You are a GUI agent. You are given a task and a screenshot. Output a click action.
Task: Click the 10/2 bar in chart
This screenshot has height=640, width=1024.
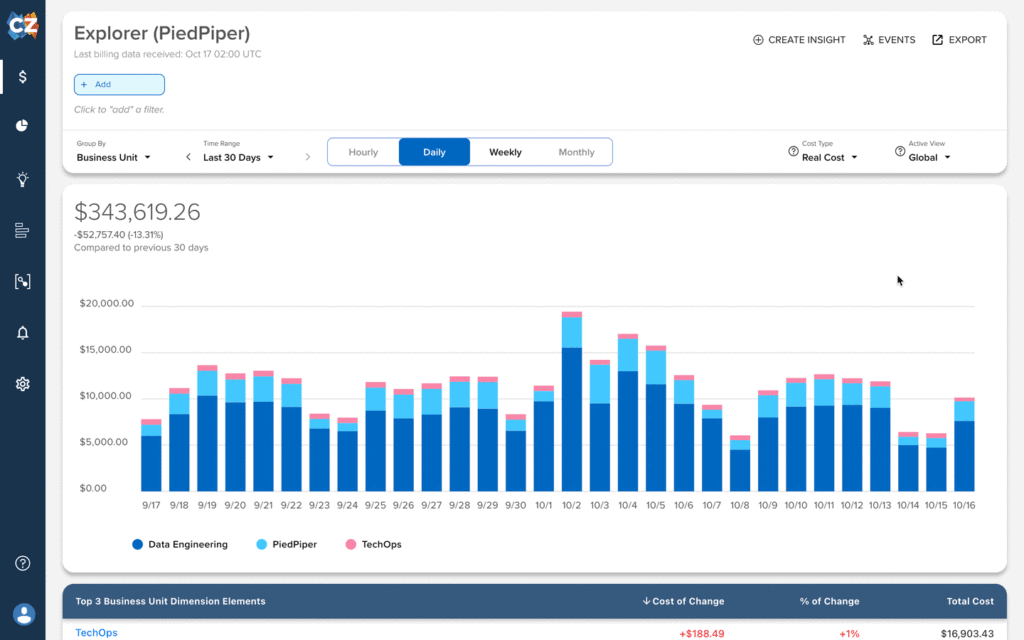(x=572, y=402)
